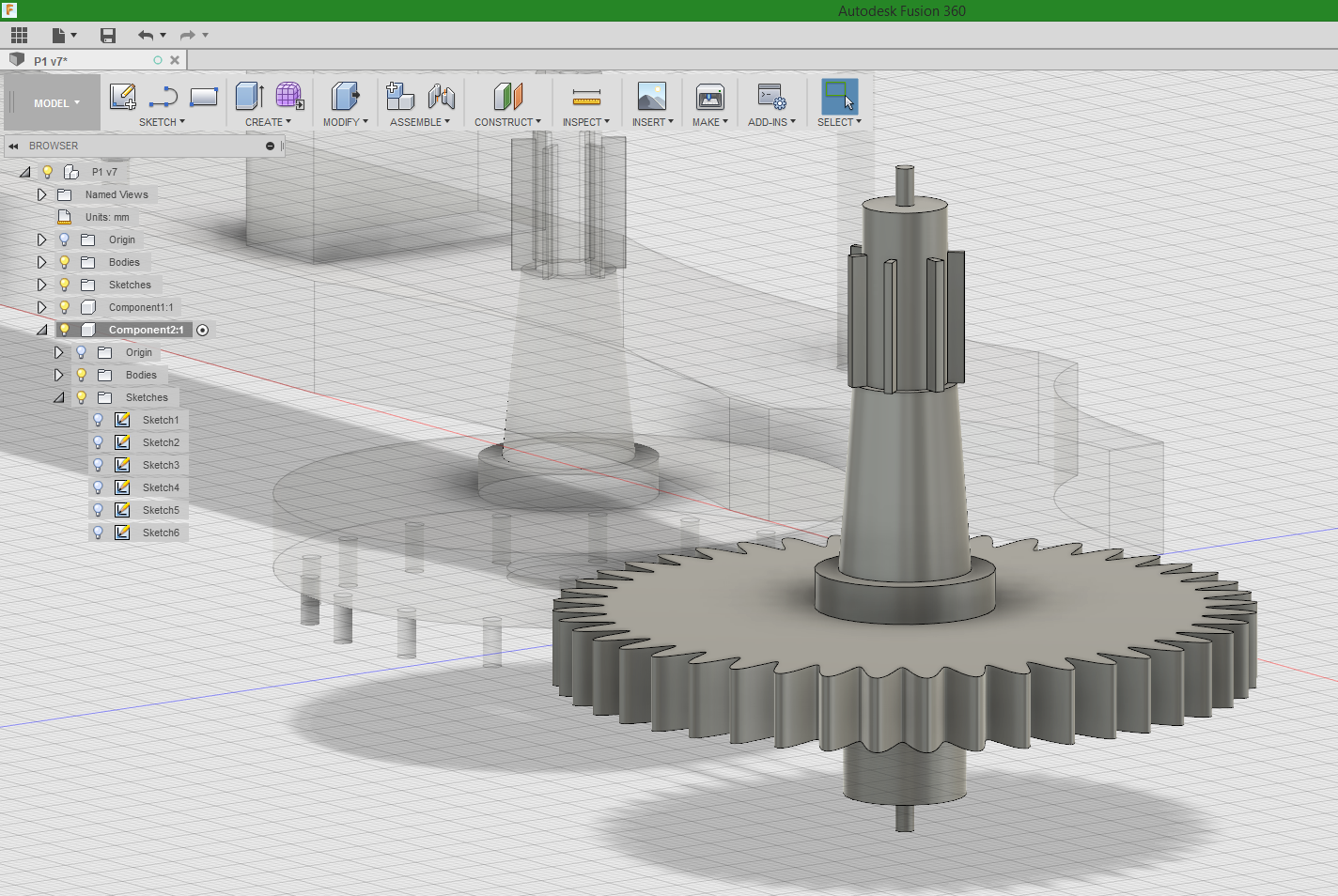This screenshot has height=896, width=1338.
Task: Expand the top-level Bodies folder
Action: click(x=41, y=262)
